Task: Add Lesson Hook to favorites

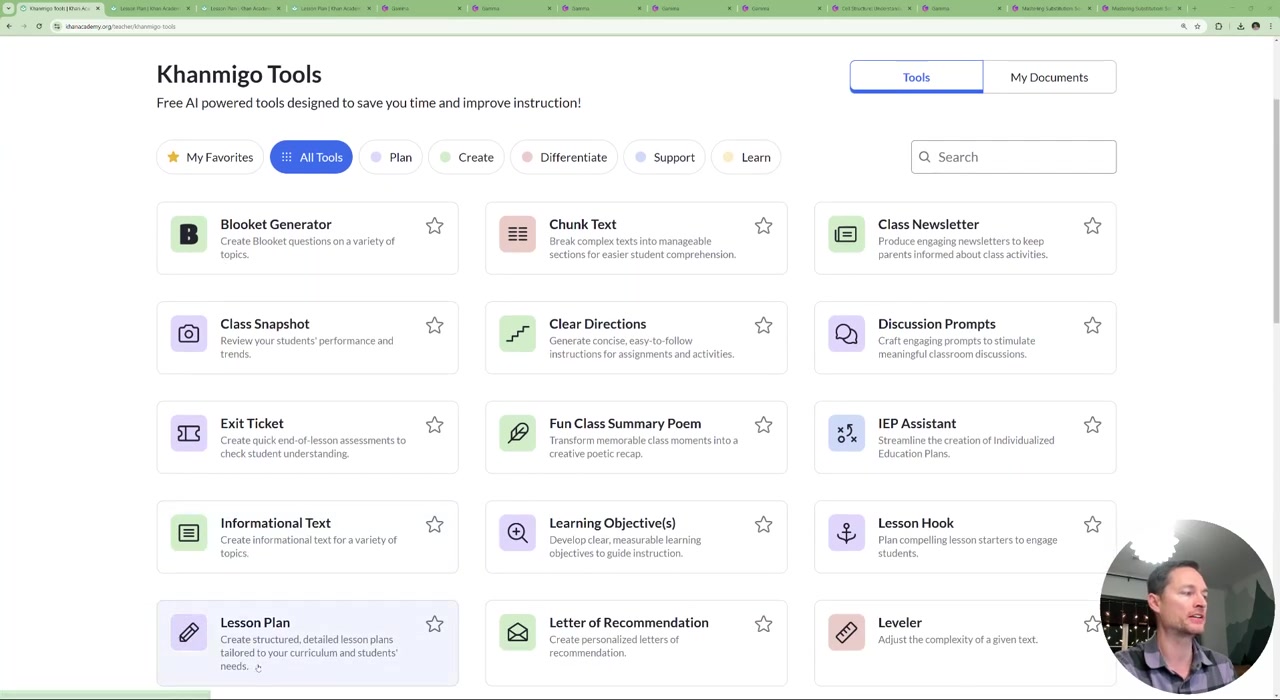Action: pos(1092,525)
